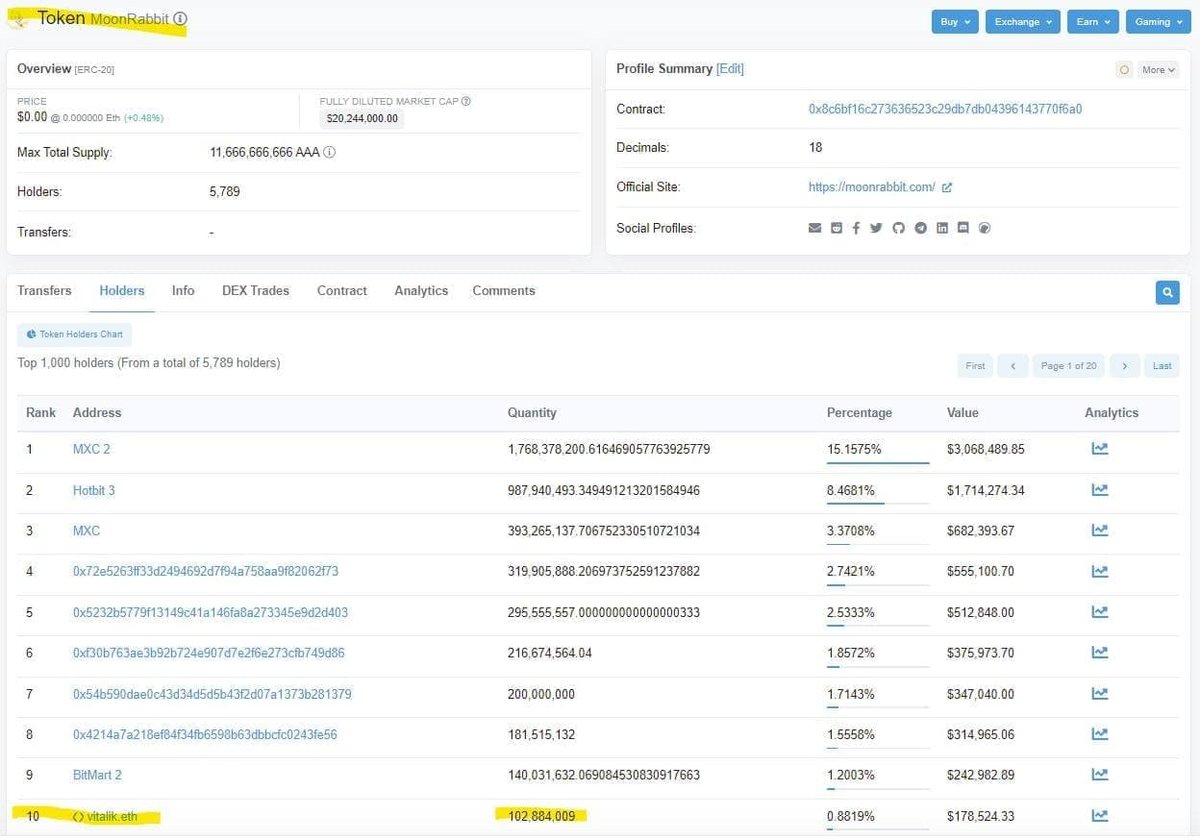Visit the moonrabbit.com official site link
Image resolution: width=1200 pixels, height=840 pixels.
pos(872,187)
